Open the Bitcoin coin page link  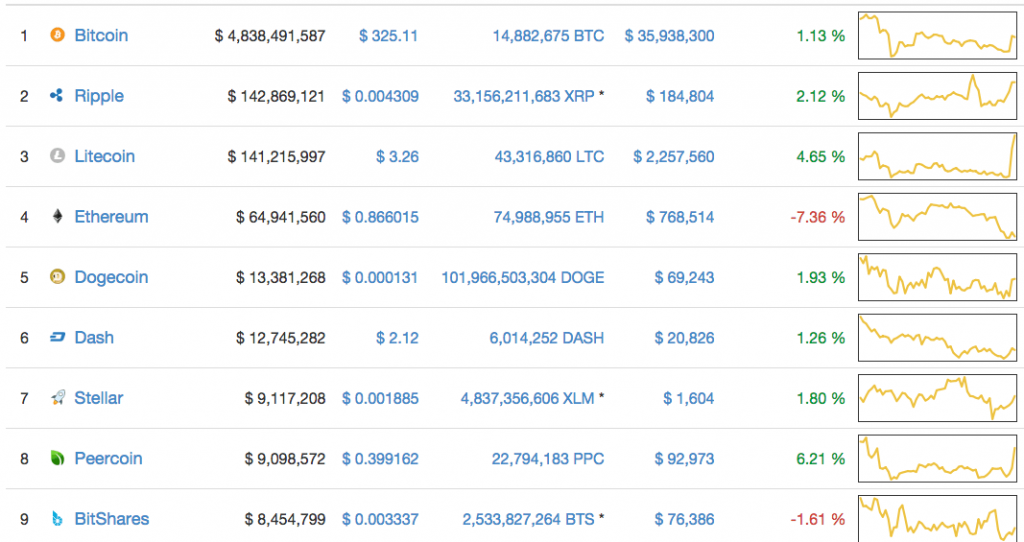point(101,35)
